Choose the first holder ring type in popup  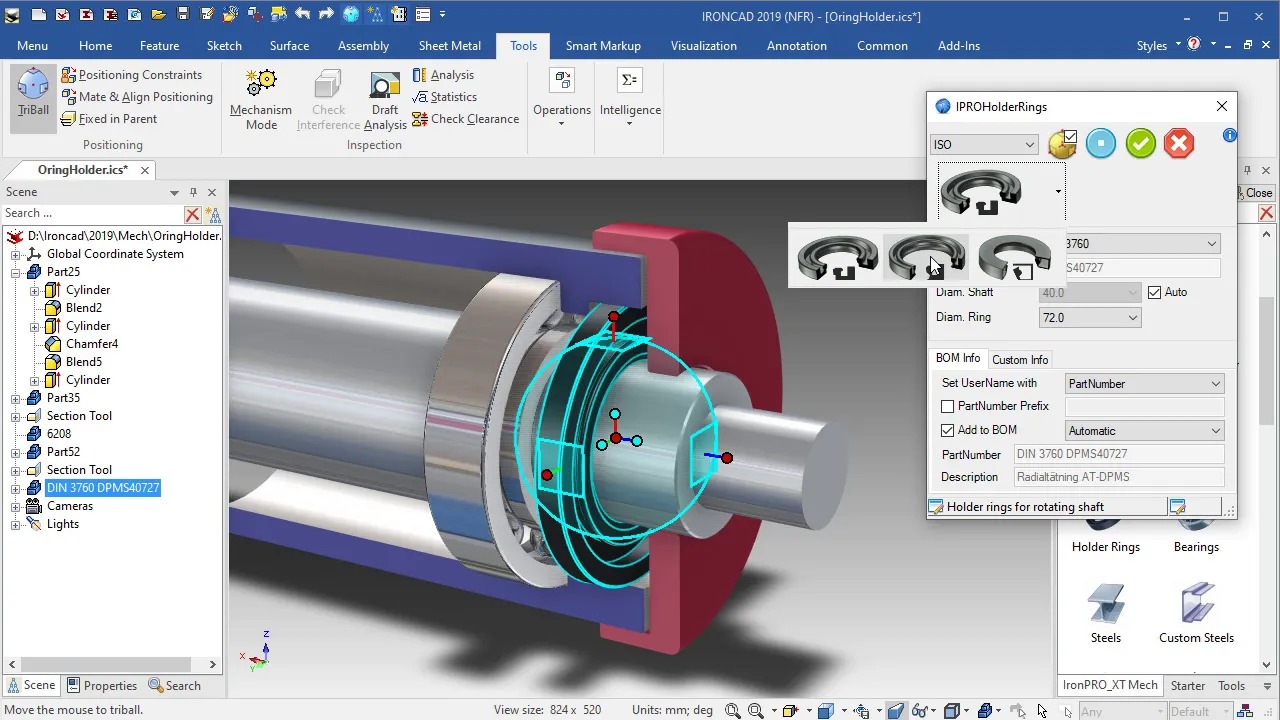point(838,258)
